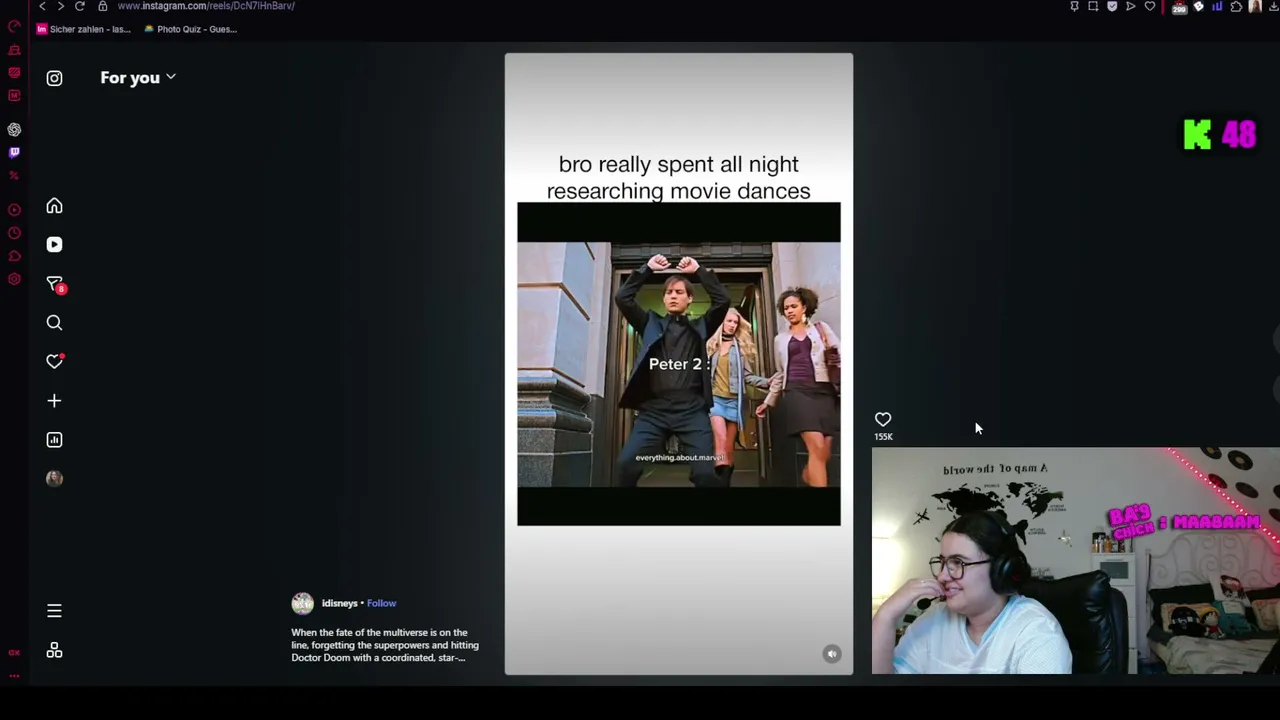This screenshot has width=1280, height=720.
Task: Open the Meta apps grid icon
Action: pyautogui.click(x=54, y=650)
